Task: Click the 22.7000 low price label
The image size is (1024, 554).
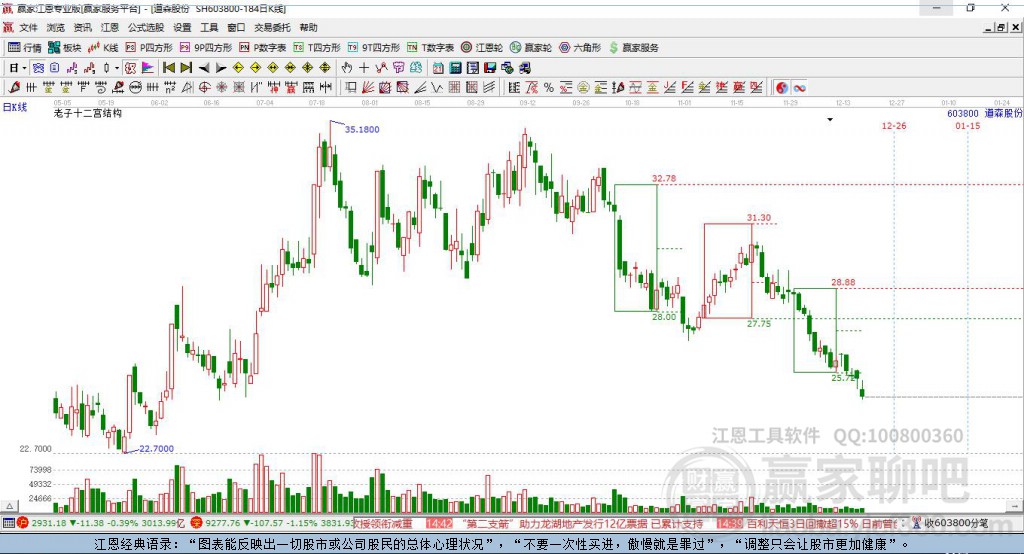Action: click(157, 449)
